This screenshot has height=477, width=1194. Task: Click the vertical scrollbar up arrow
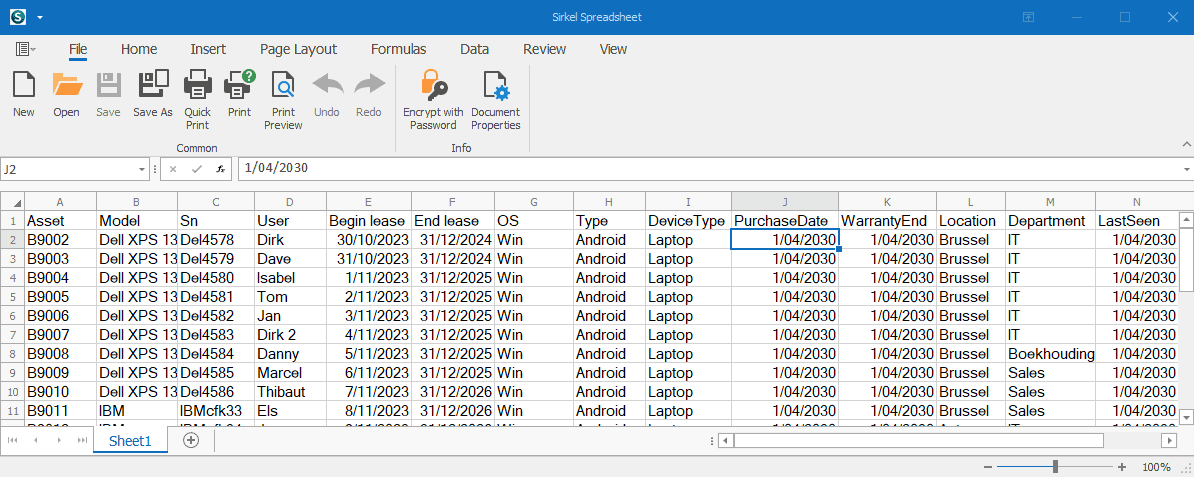pyautogui.click(x=1186, y=220)
